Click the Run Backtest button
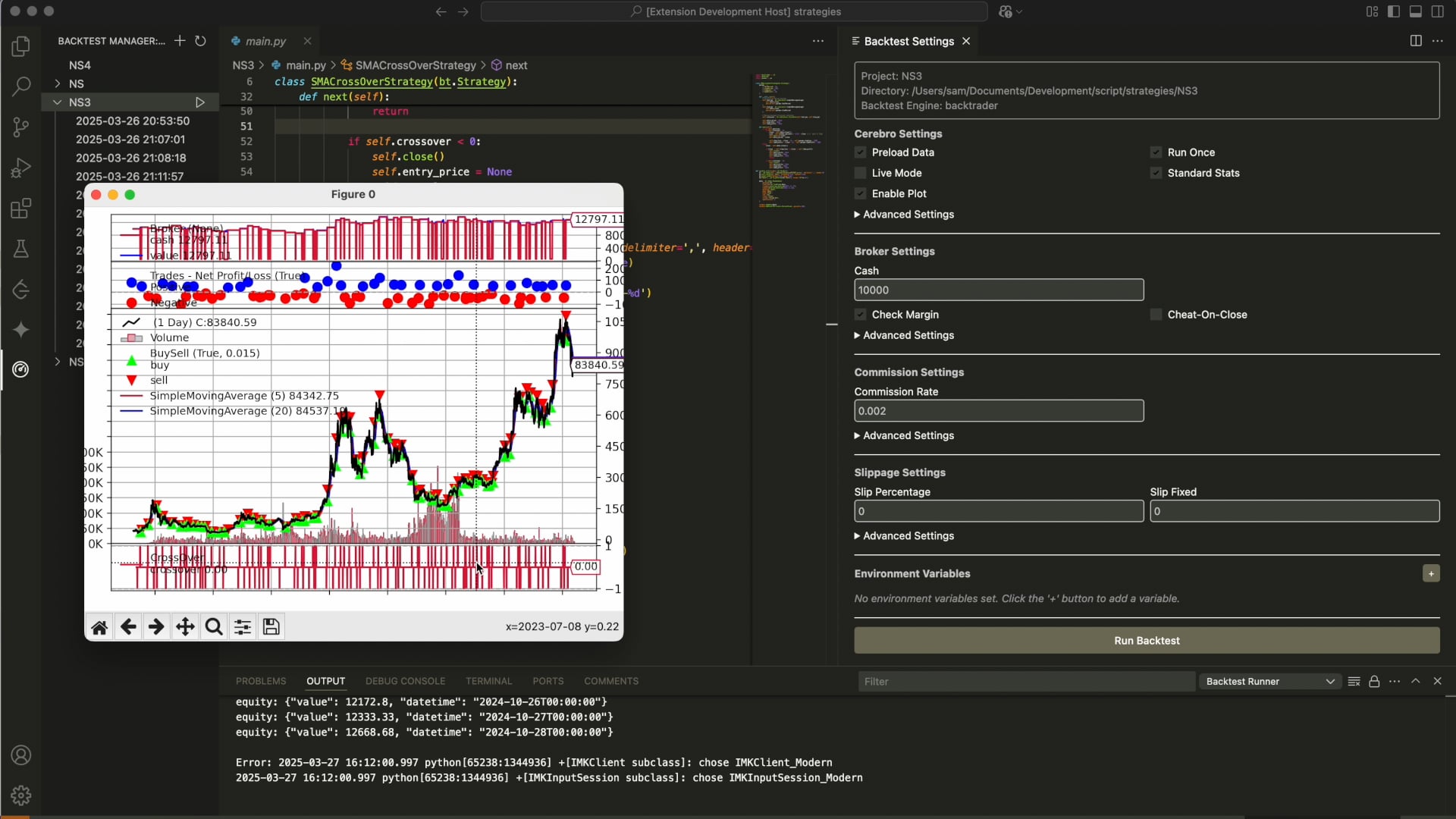1456x819 pixels. 1147,641
